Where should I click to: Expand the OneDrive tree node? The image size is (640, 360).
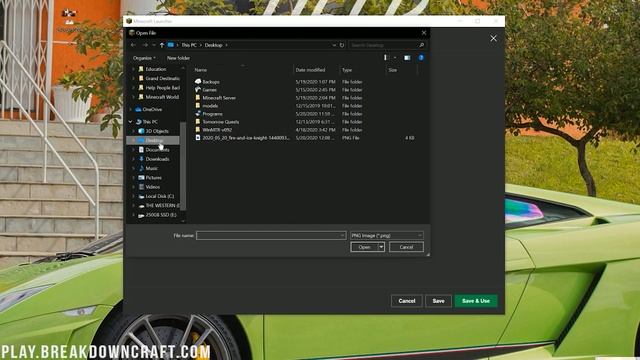[x=131, y=109]
